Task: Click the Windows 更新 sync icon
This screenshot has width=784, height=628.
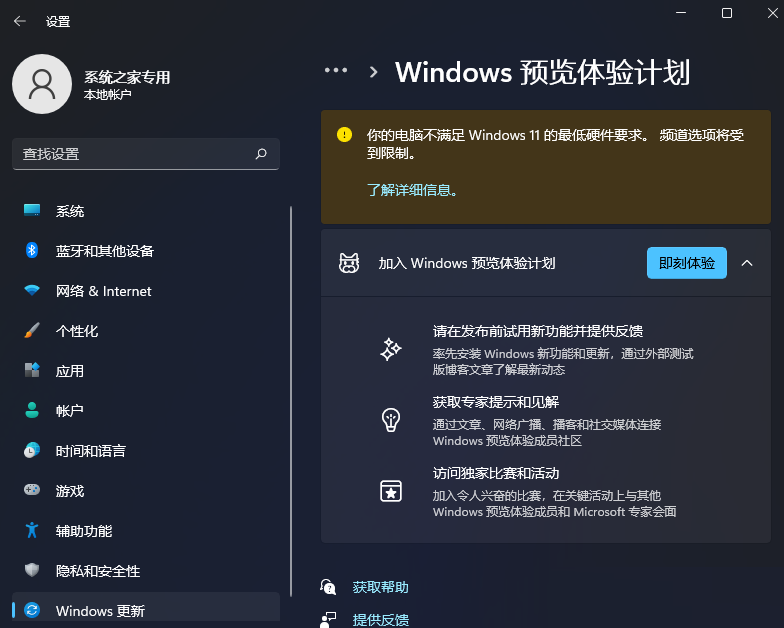Action: 32,610
